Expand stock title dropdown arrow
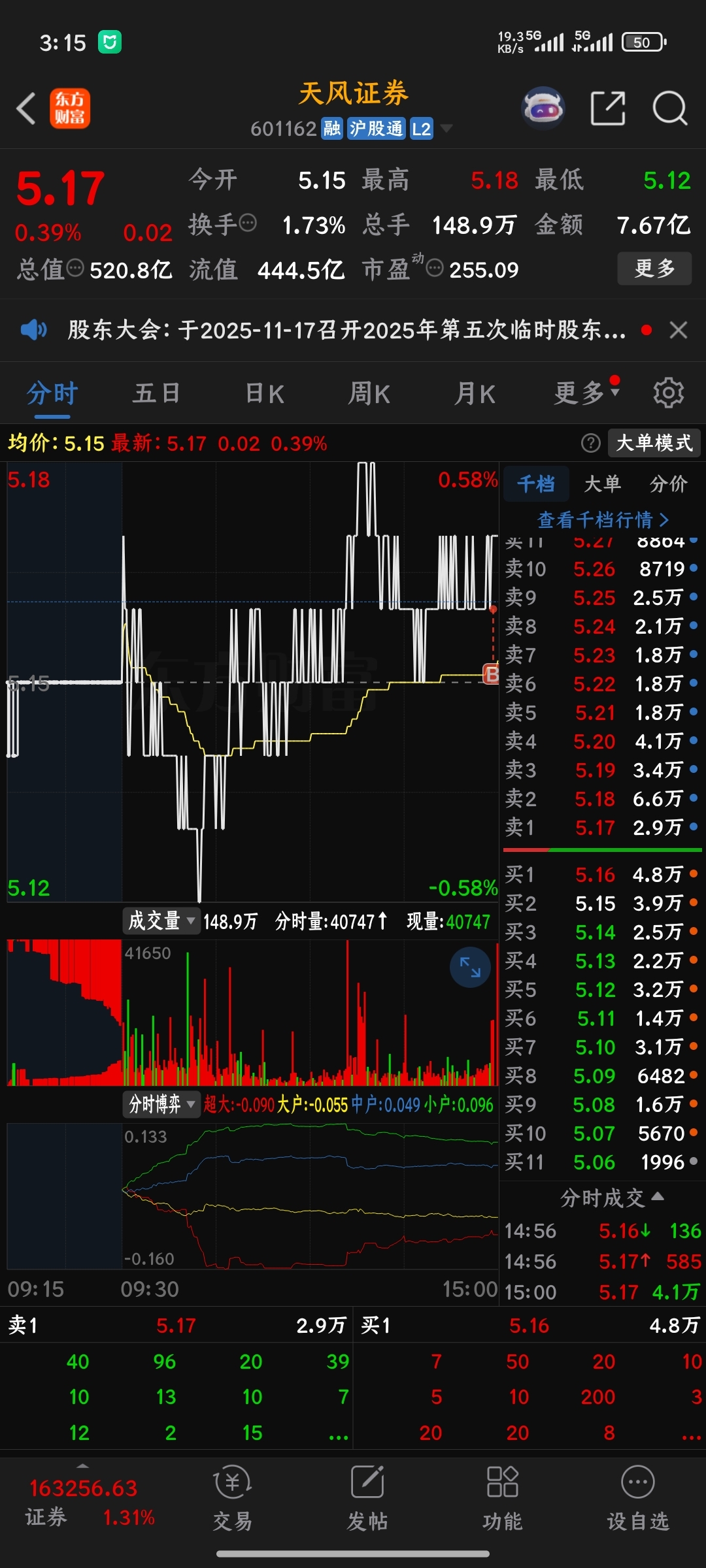This screenshot has width=706, height=1568. point(446,128)
